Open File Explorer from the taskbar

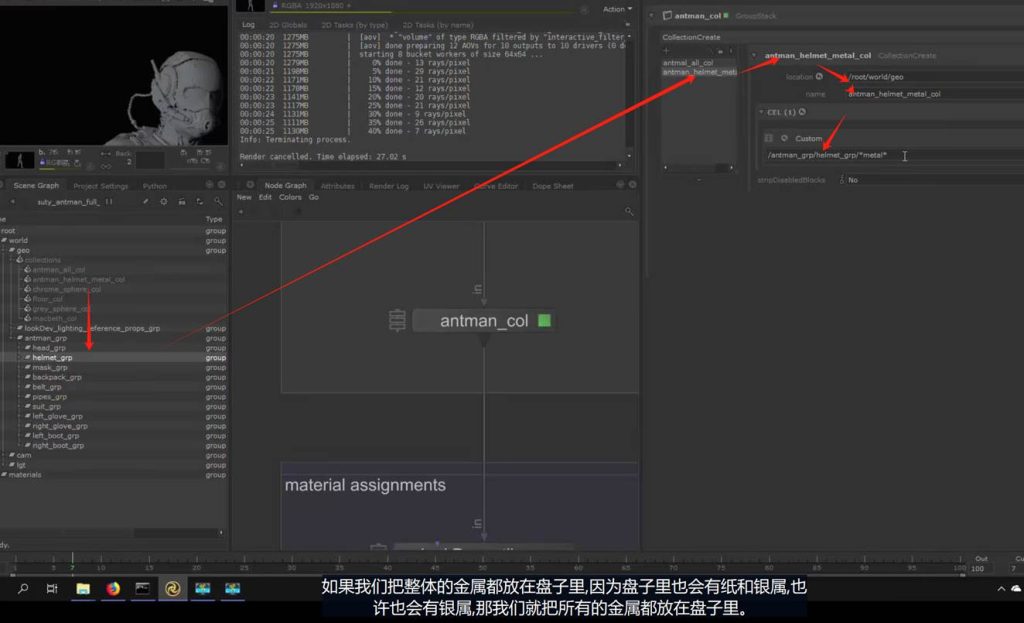83,589
